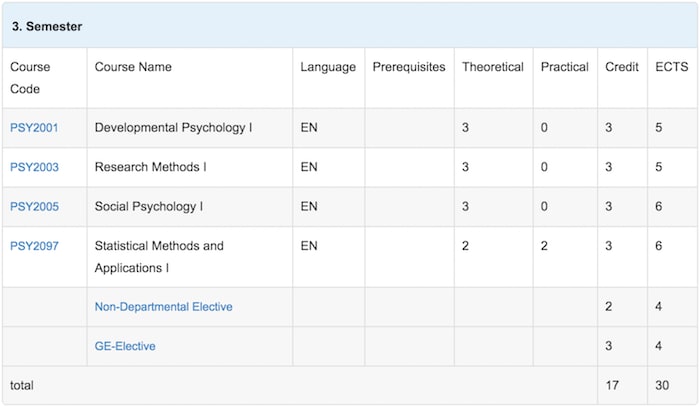Screen dimensions: 700x406
Task: Click the total ECTS value 30
Action: coord(662,385)
